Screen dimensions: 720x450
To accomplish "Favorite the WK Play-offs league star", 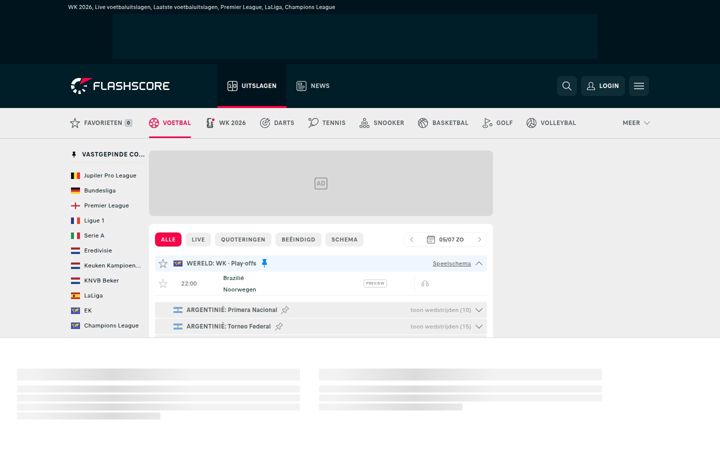I will [x=163, y=264].
